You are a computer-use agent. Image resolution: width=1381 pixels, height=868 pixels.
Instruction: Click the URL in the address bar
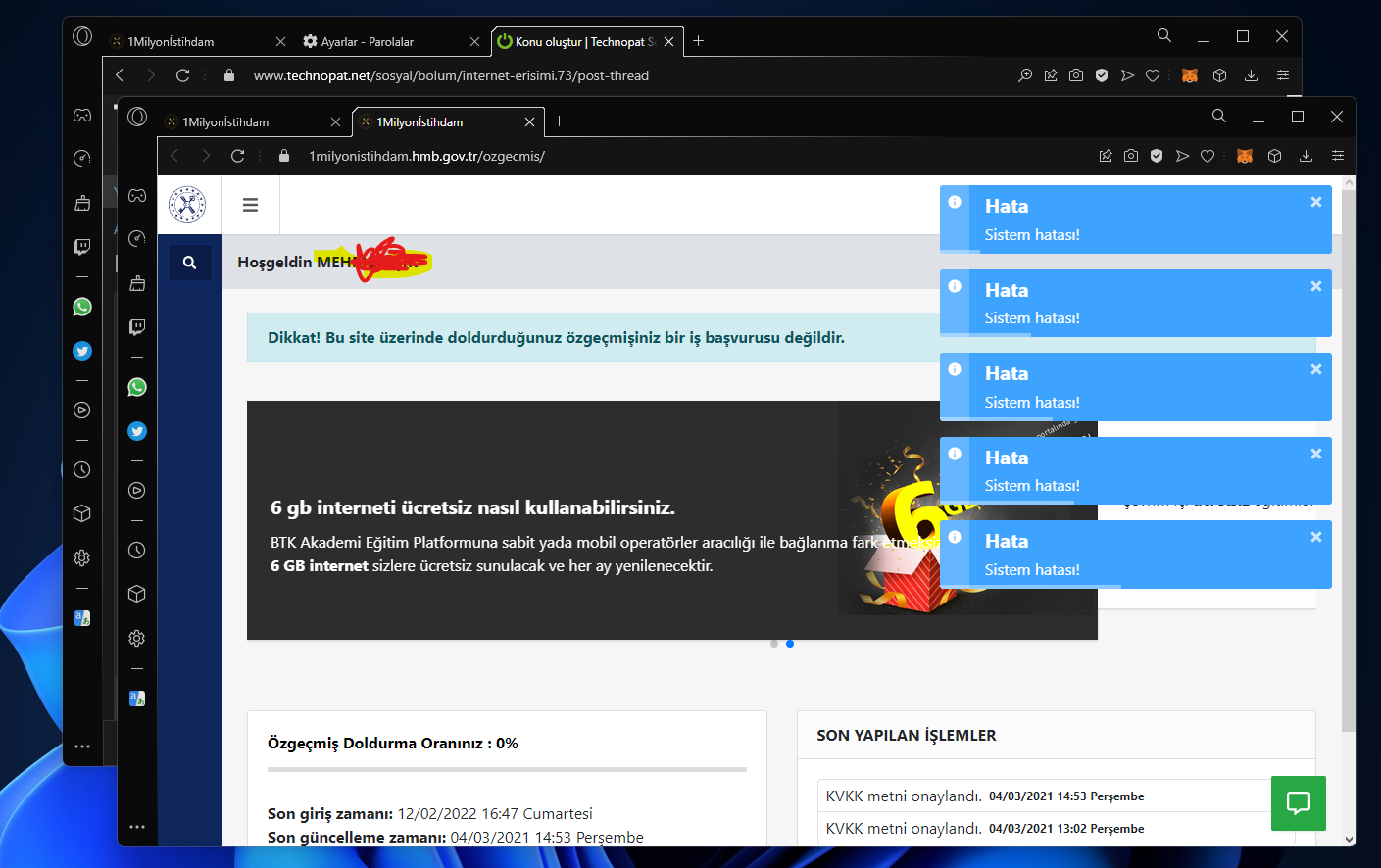(x=426, y=155)
